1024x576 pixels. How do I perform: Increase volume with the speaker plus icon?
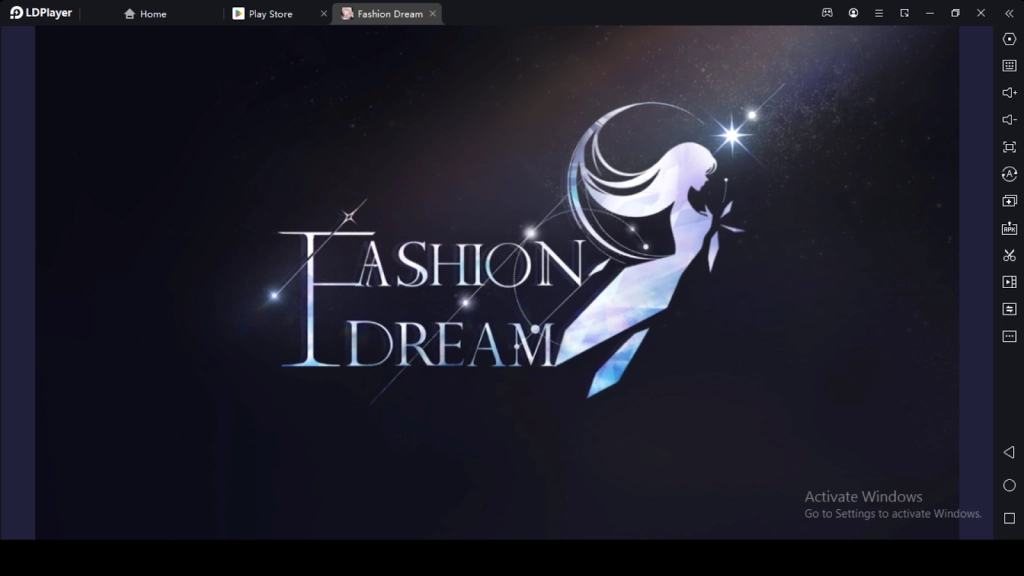(x=1009, y=93)
